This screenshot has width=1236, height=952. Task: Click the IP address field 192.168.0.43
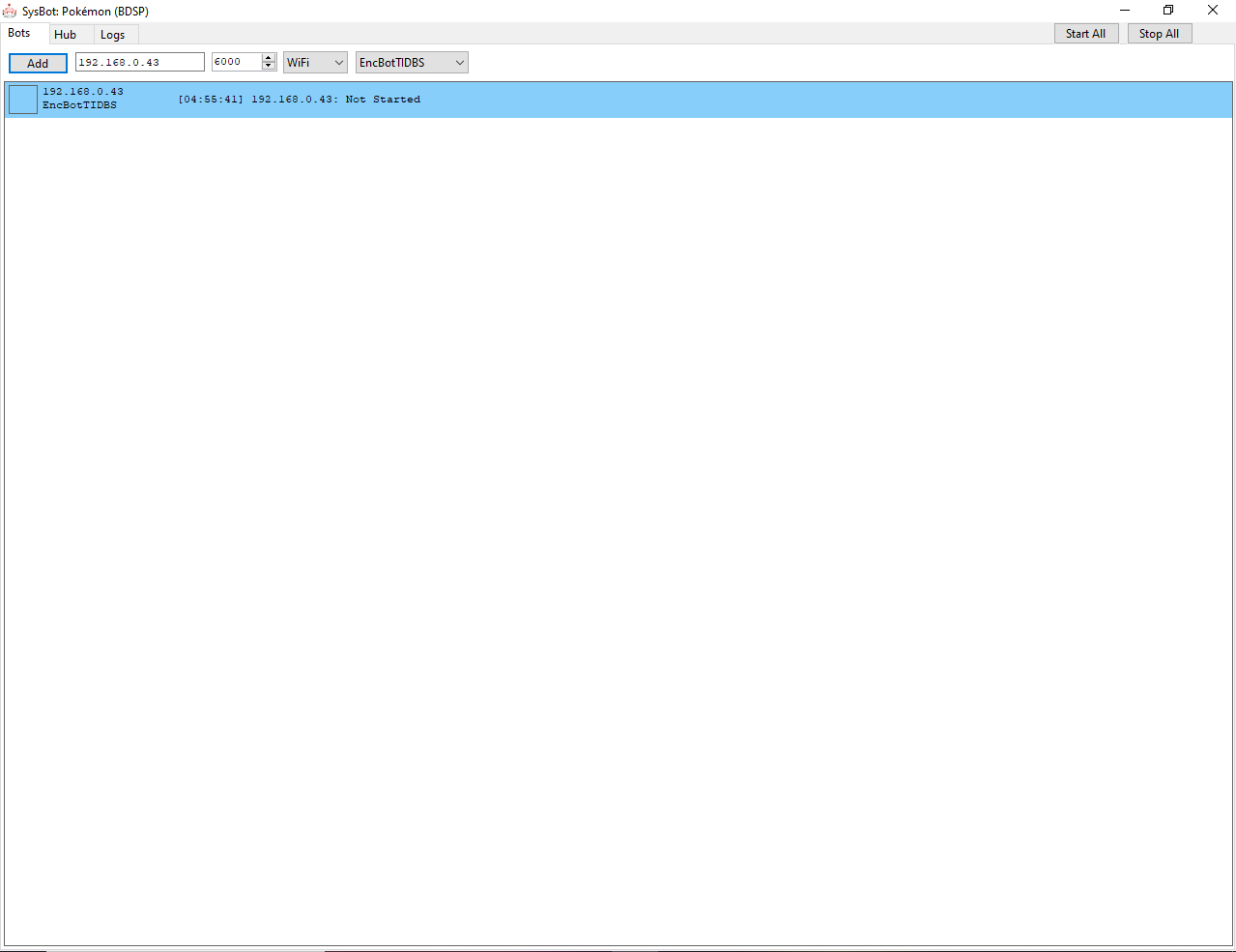click(140, 62)
